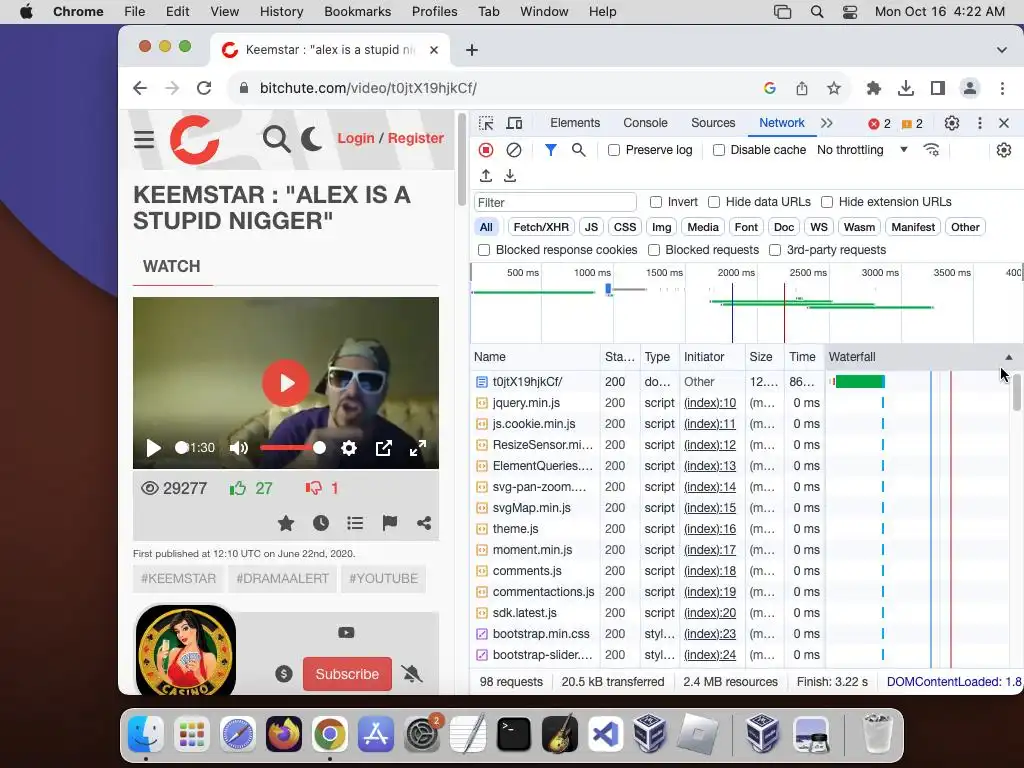Filter requests by Img type
Image resolution: width=1024 pixels, height=768 pixels.
[662, 227]
